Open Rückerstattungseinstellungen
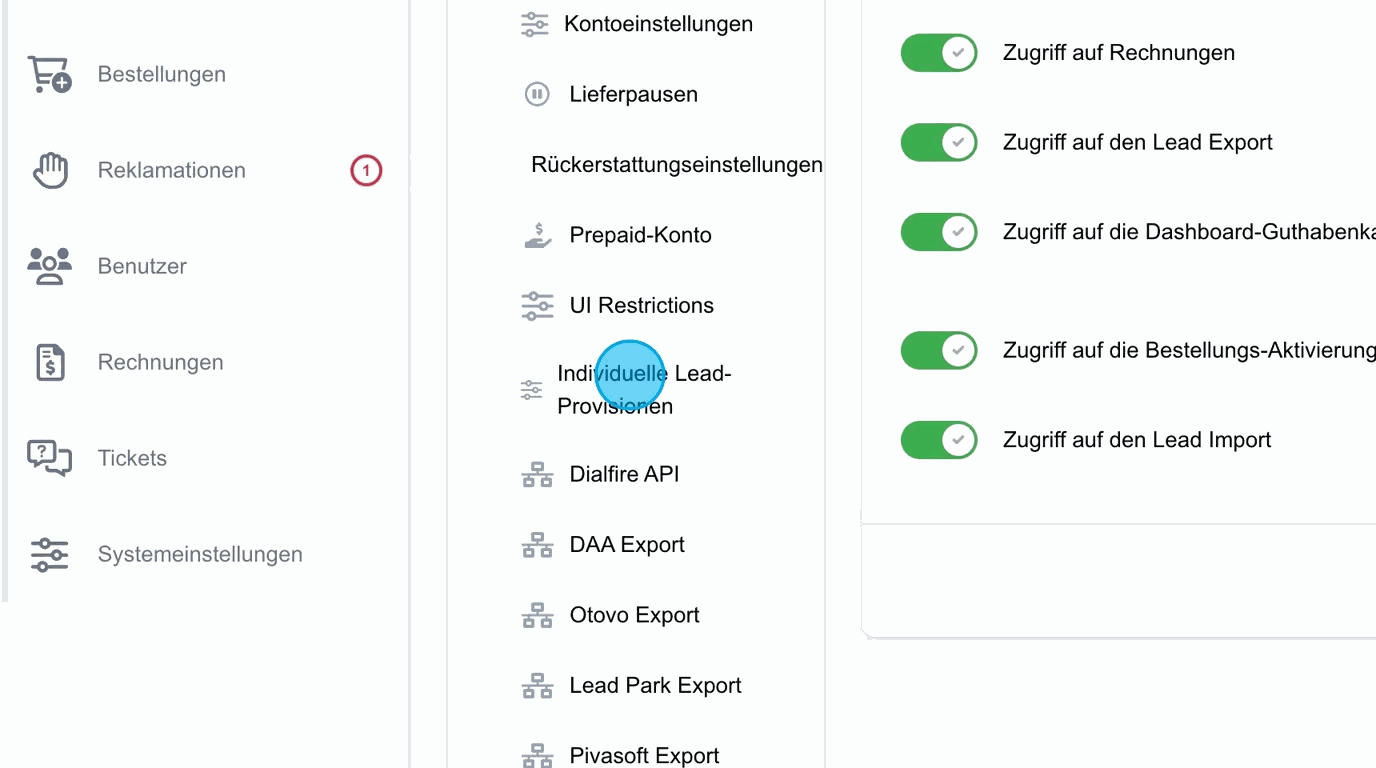This screenshot has height=768, width=1376. pos(677,165)
